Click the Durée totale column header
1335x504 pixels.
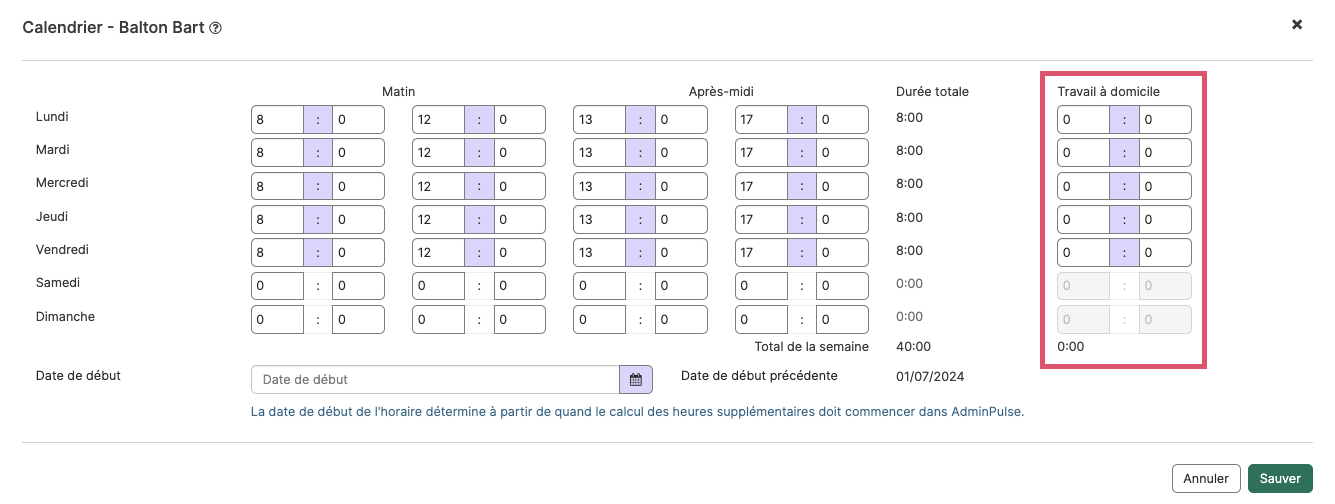(x=932, y=92)
